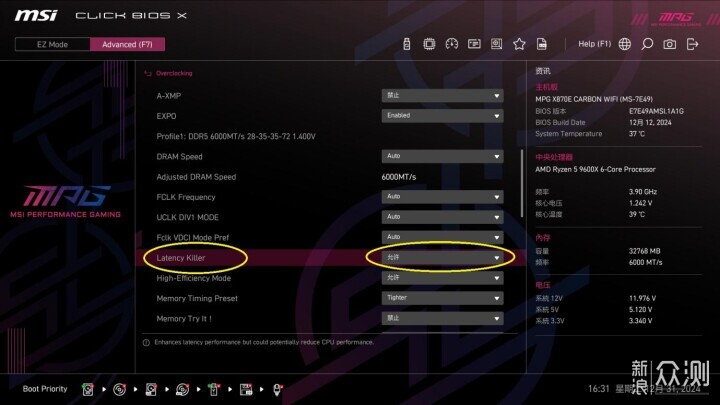This screenshot has height=405, width=720.
Task: Open the Favorites star icon
Action: click(519, 44)
